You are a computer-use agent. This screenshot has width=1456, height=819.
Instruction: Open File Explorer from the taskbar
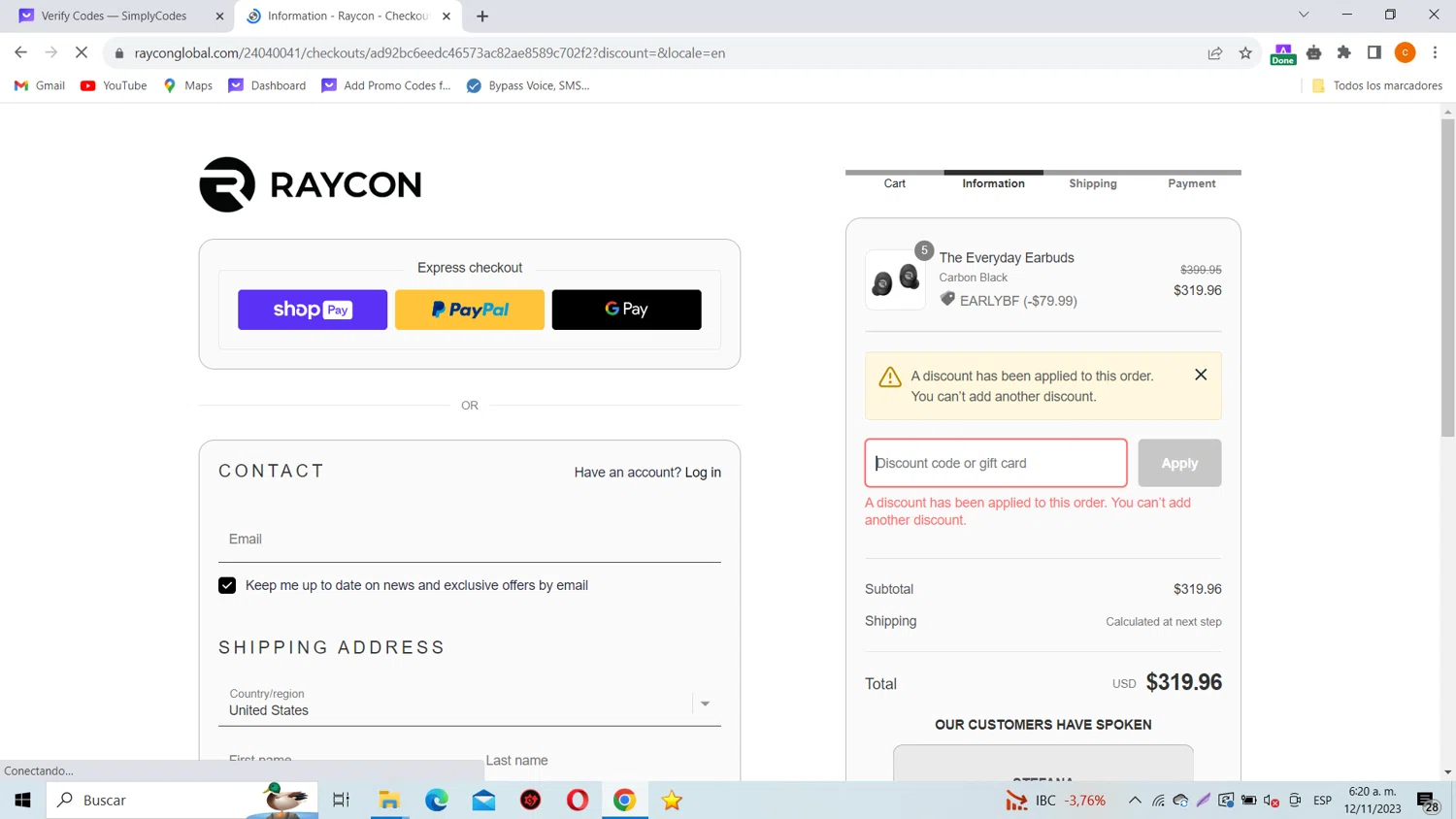[x=389, y=801]
